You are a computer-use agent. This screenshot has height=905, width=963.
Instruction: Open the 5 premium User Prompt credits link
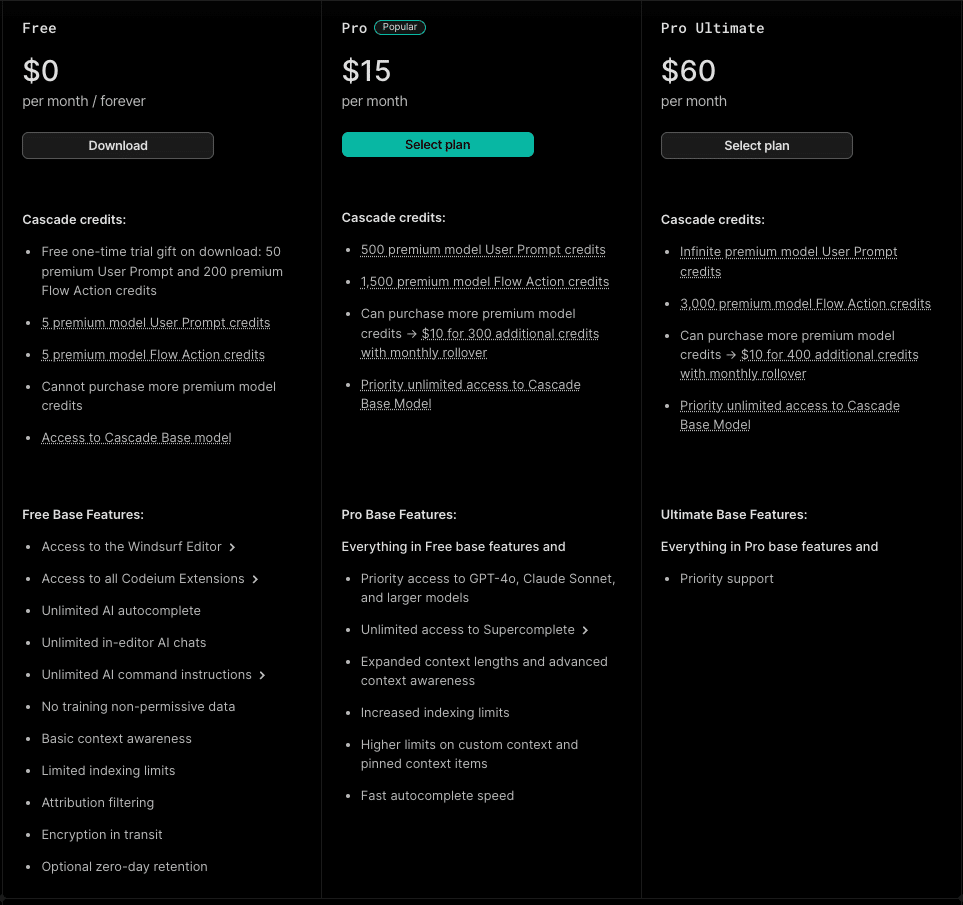[x=156, y=323]
